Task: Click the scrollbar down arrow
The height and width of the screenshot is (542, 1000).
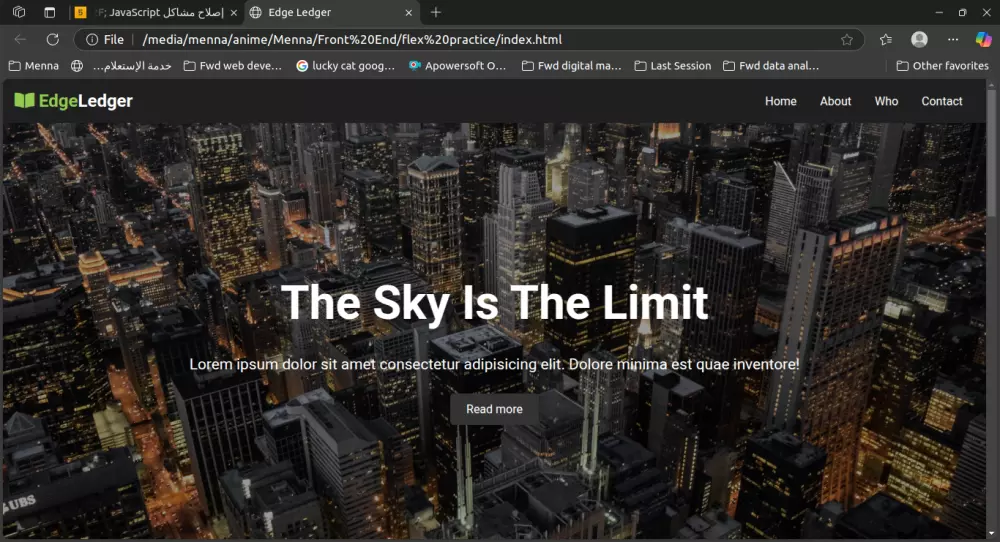Action: point(991,534)
